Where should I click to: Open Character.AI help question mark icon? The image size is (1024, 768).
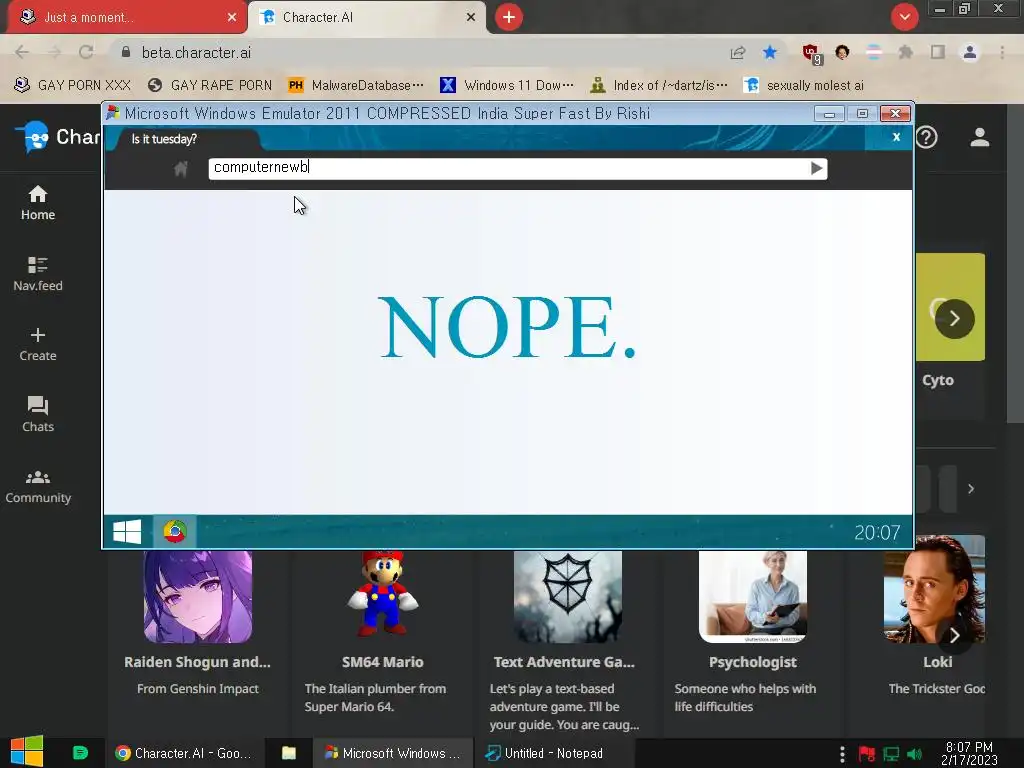(927, 137)
